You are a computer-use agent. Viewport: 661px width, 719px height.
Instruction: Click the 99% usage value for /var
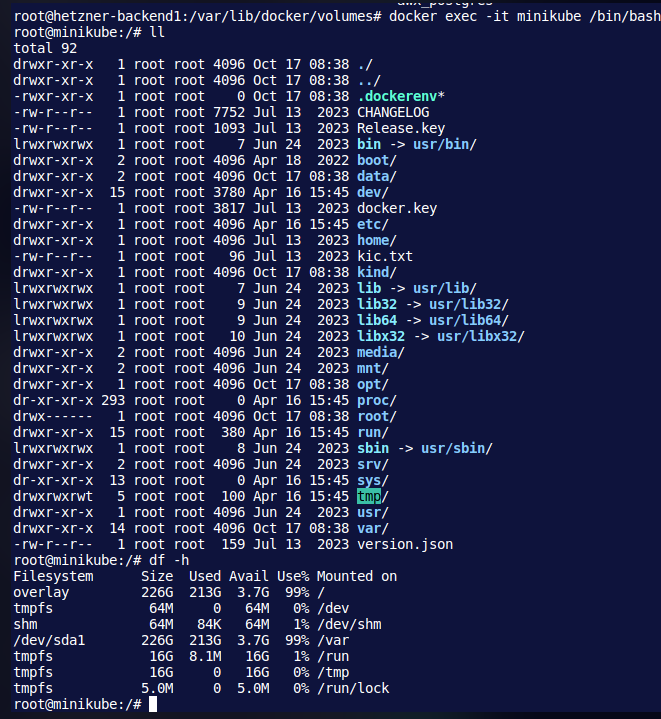pos(297,640)
